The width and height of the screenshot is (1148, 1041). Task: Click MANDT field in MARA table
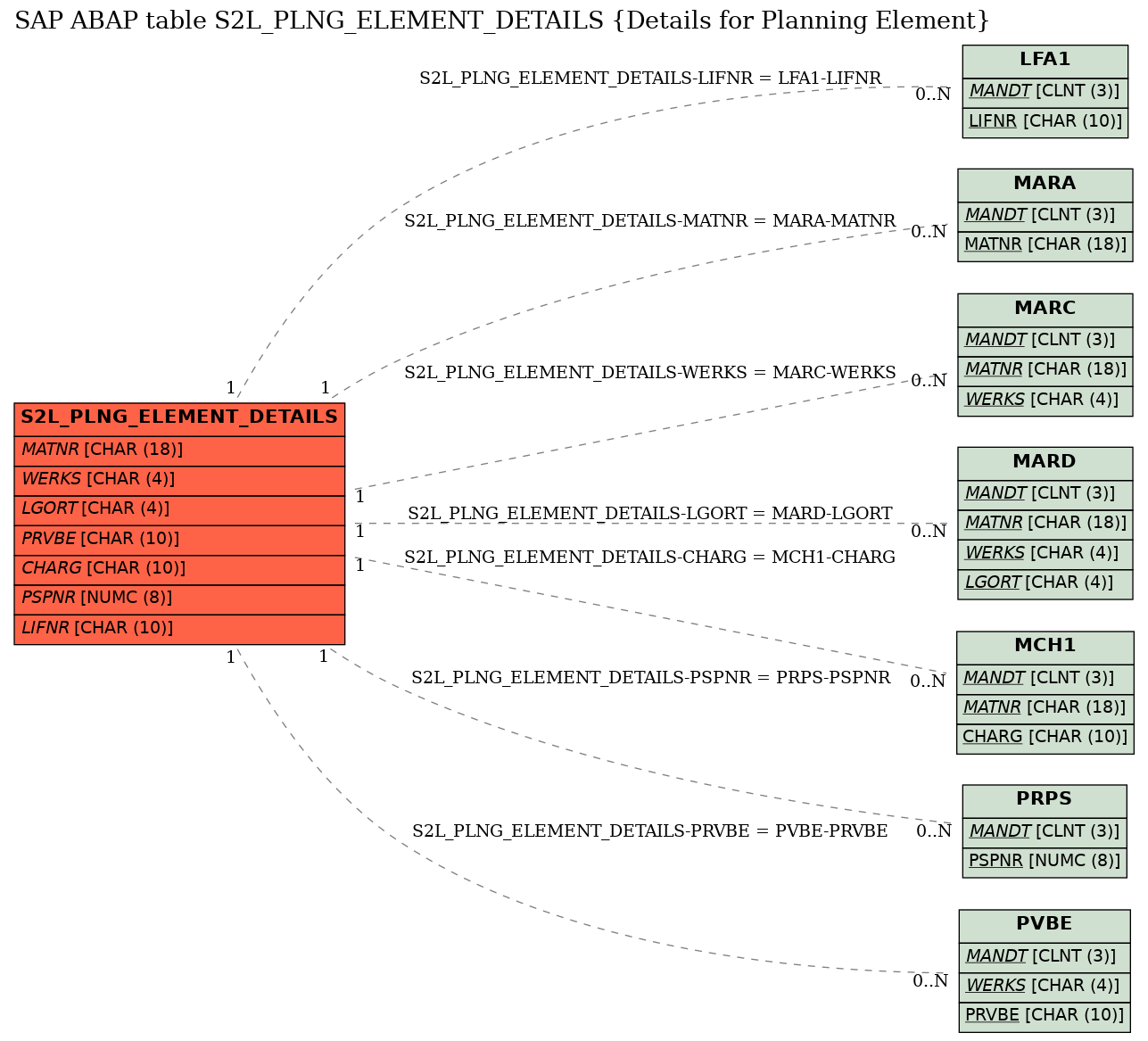[1045, 215]
